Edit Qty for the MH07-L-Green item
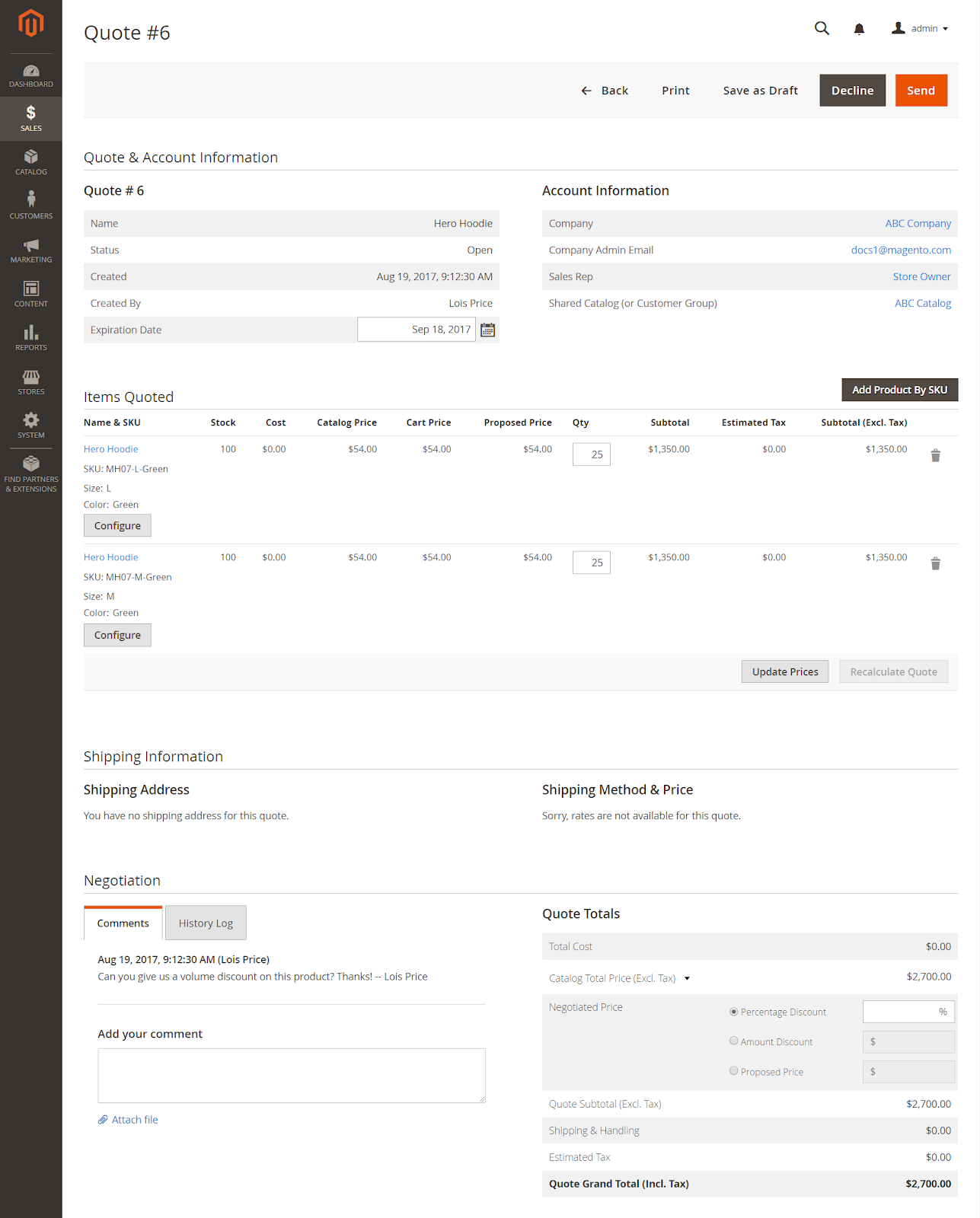 592,454
